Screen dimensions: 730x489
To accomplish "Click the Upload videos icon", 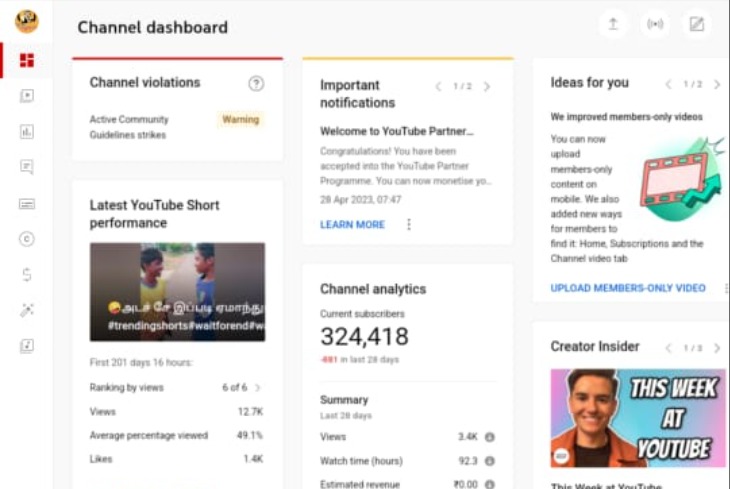I will pyautogui.click(x=613, y=24).
